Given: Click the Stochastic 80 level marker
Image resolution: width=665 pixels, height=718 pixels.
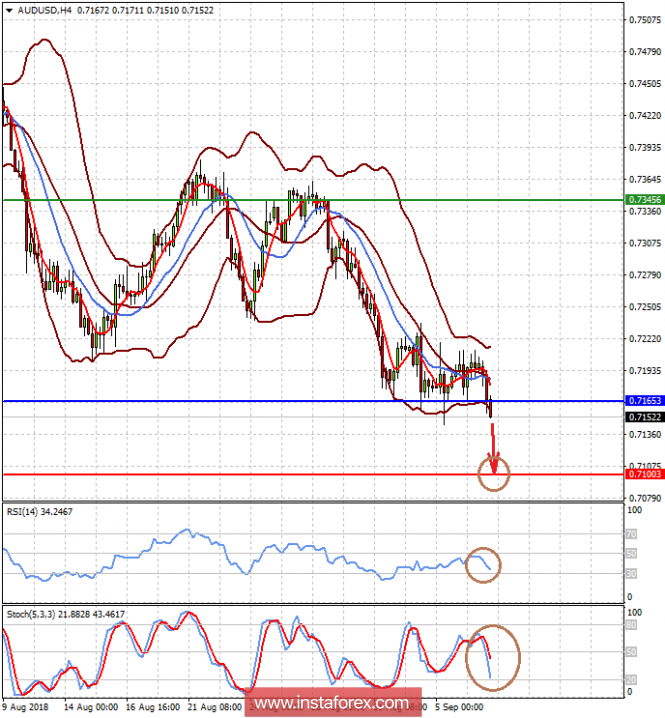Looking at the screenshot, I should tap(631, 625).
